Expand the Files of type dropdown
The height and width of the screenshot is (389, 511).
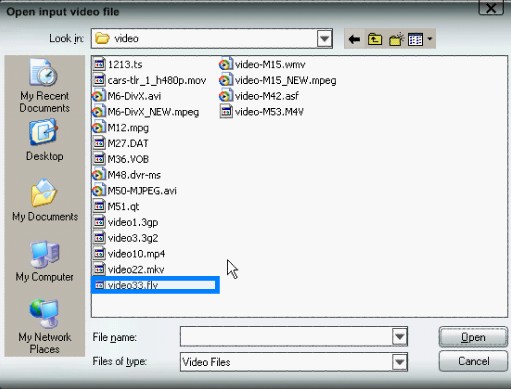click(x=400, y=362)
